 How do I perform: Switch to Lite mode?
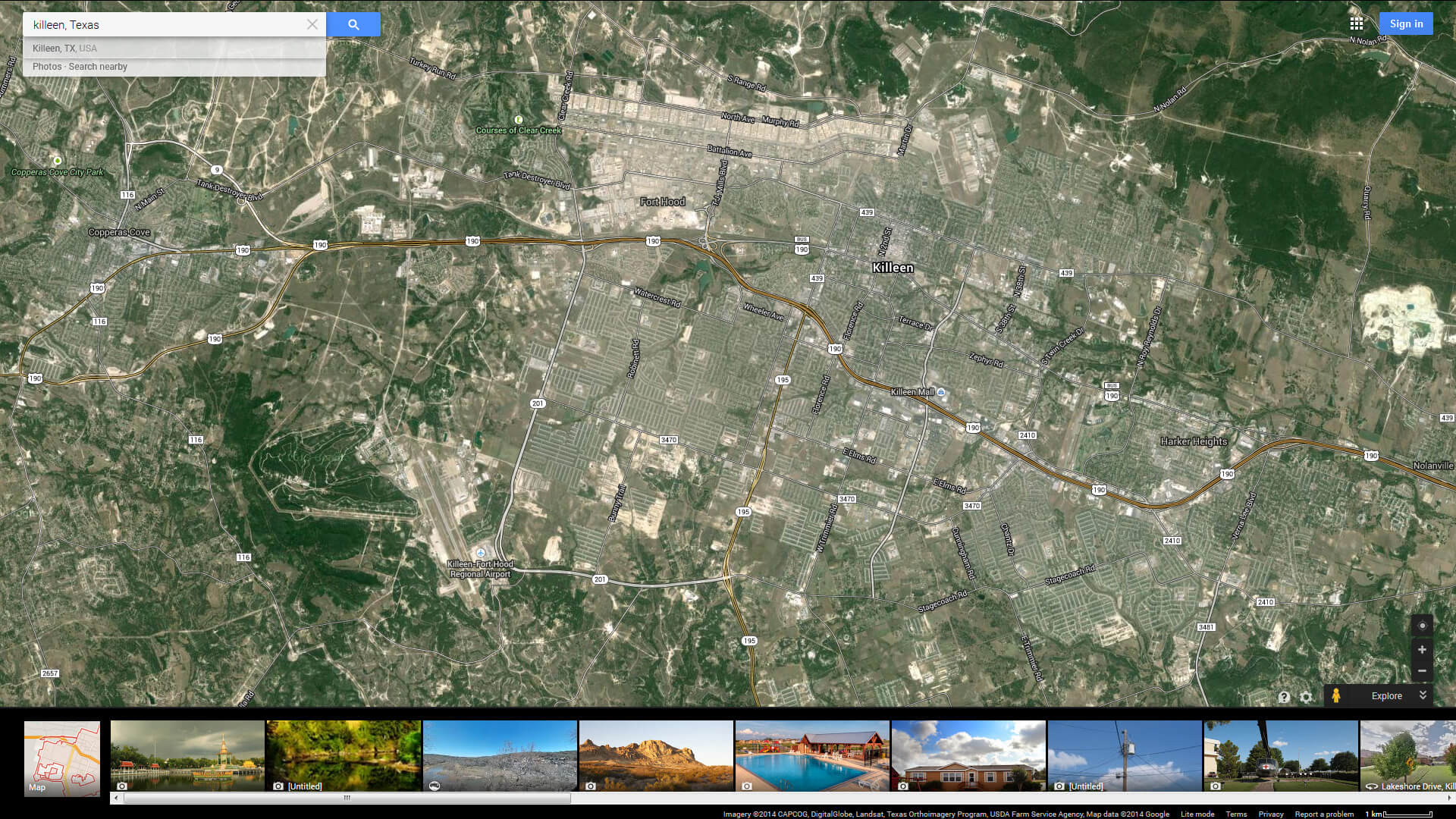(1197, 814)
